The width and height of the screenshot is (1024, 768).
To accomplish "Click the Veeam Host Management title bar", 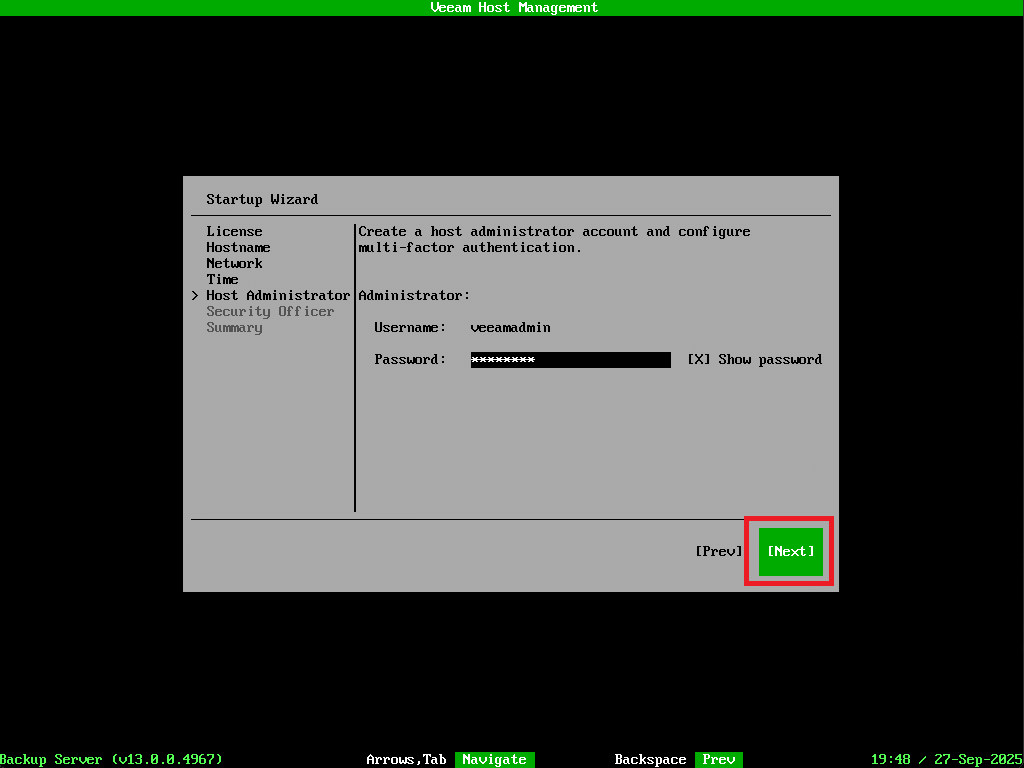I will [513, 8].
